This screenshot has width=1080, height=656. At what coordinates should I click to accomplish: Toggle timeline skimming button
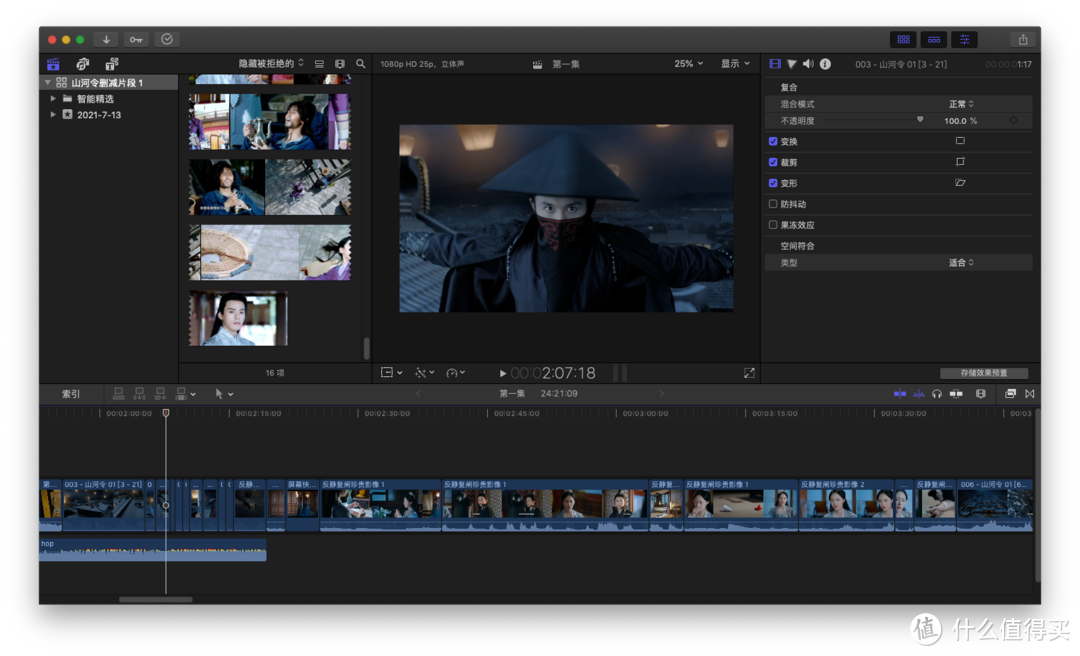click(900, 393)
